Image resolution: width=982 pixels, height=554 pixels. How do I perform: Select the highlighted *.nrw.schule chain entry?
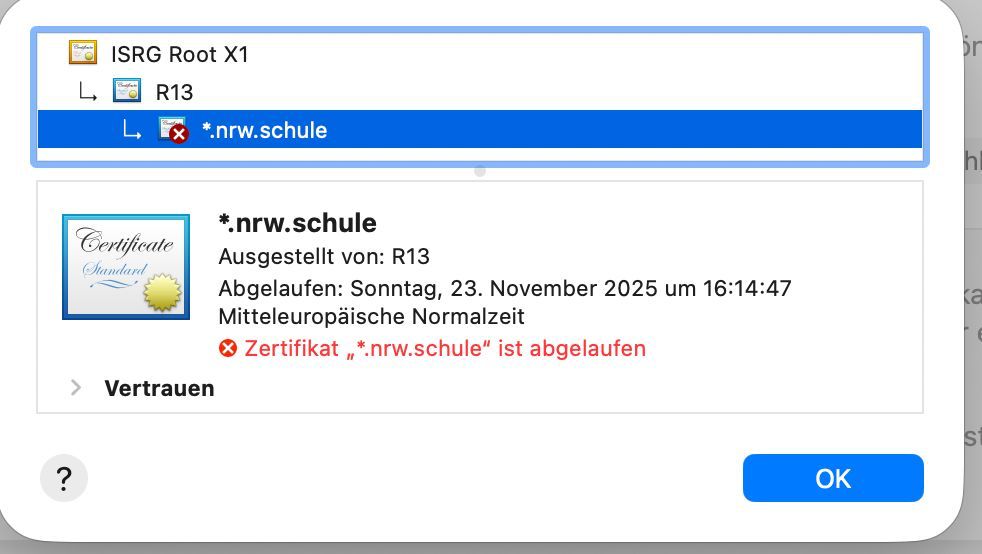[264, 130]
